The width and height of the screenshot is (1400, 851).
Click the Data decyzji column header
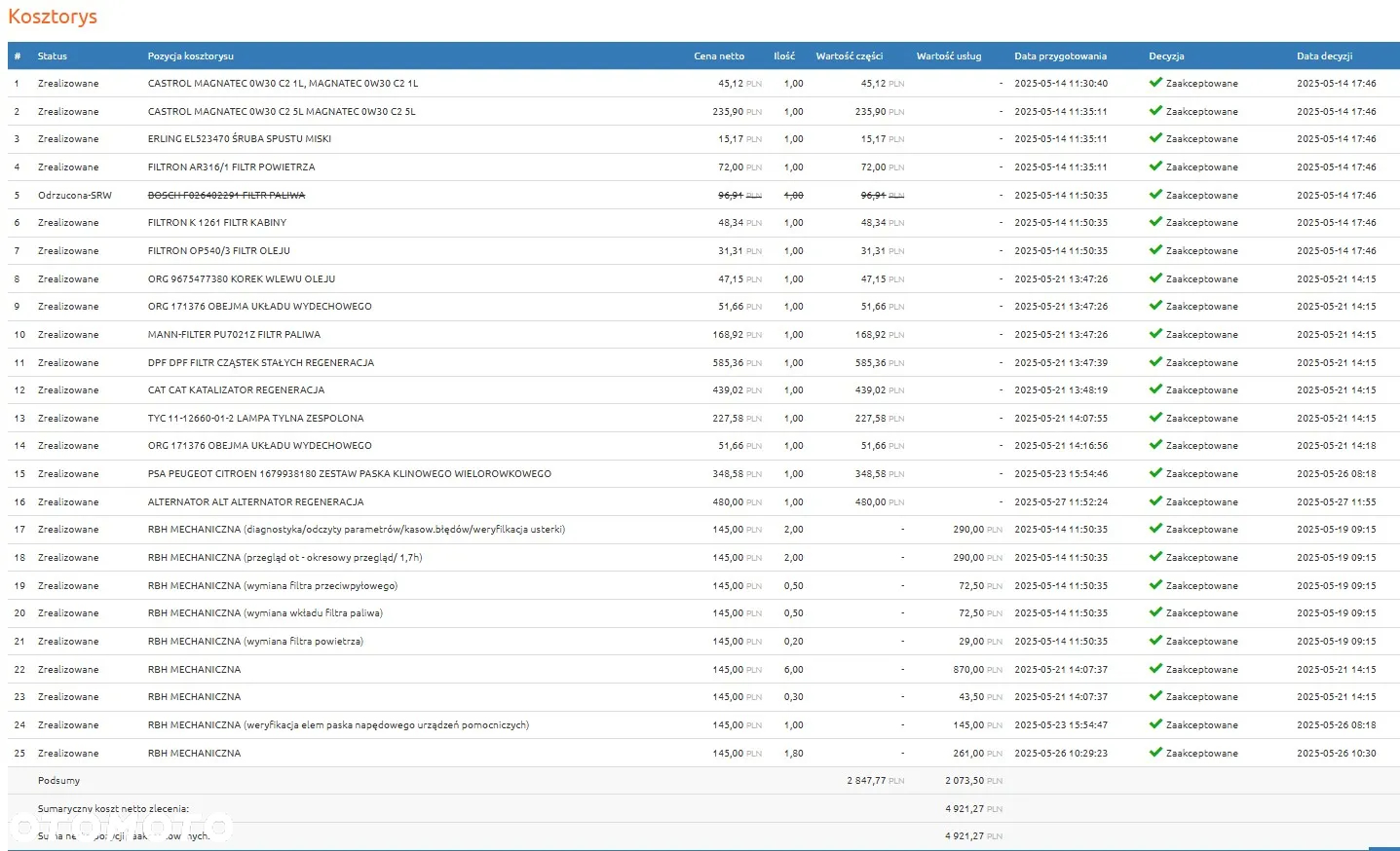pyautogui.click(x=1324, y=55)
